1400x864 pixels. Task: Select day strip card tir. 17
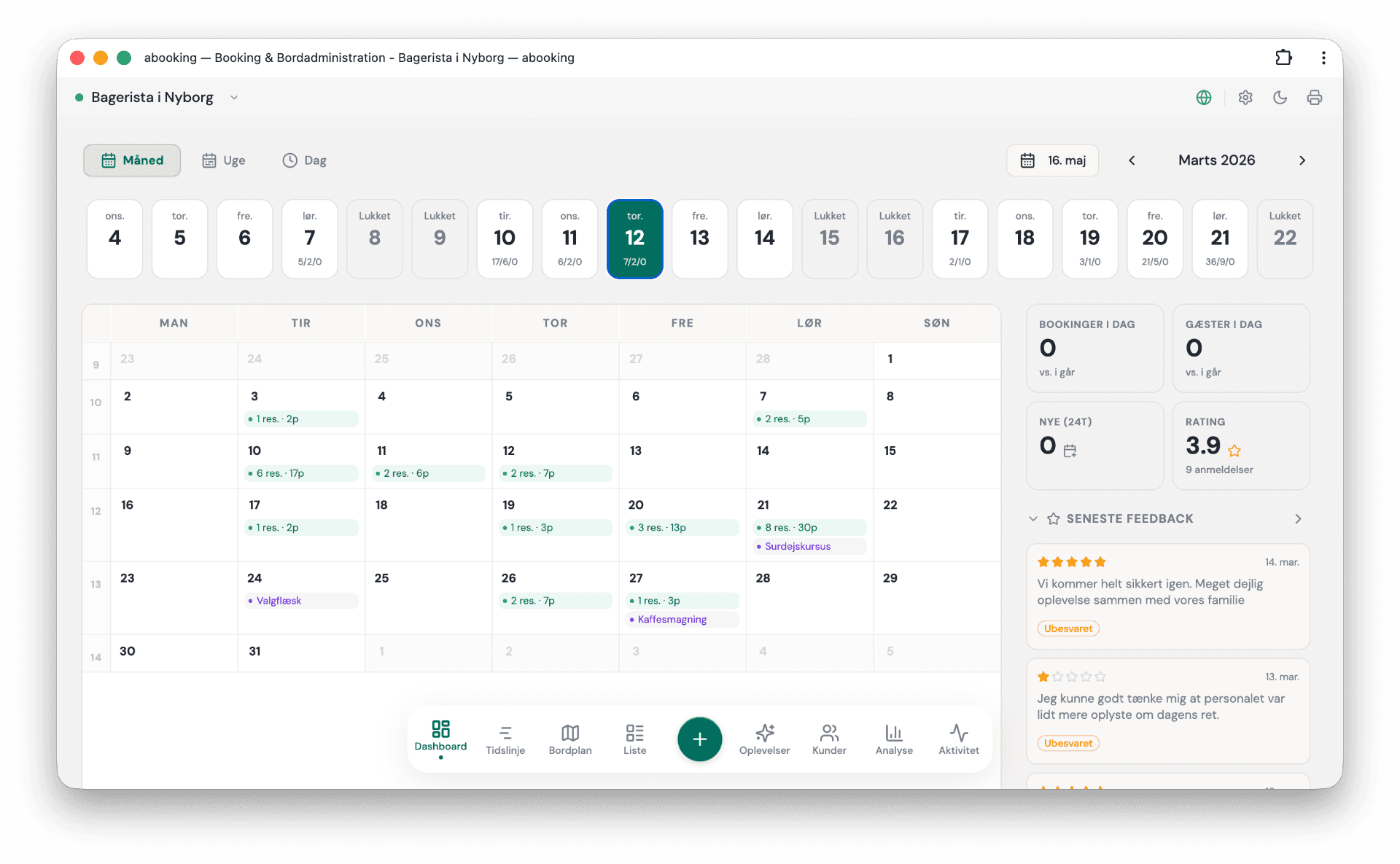click(960, 238)
